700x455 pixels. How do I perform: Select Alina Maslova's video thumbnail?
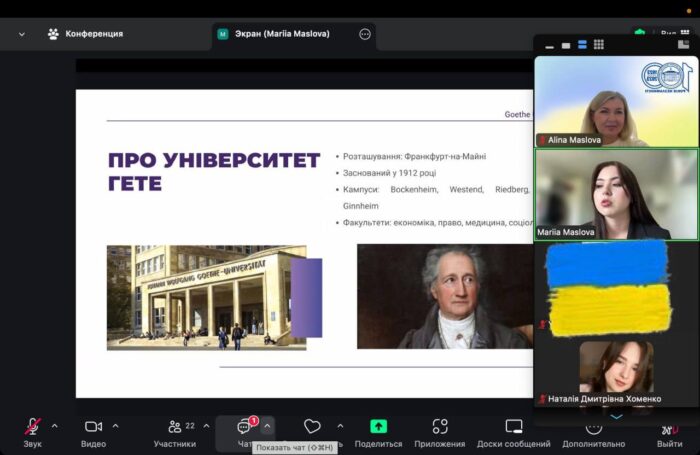616,101
